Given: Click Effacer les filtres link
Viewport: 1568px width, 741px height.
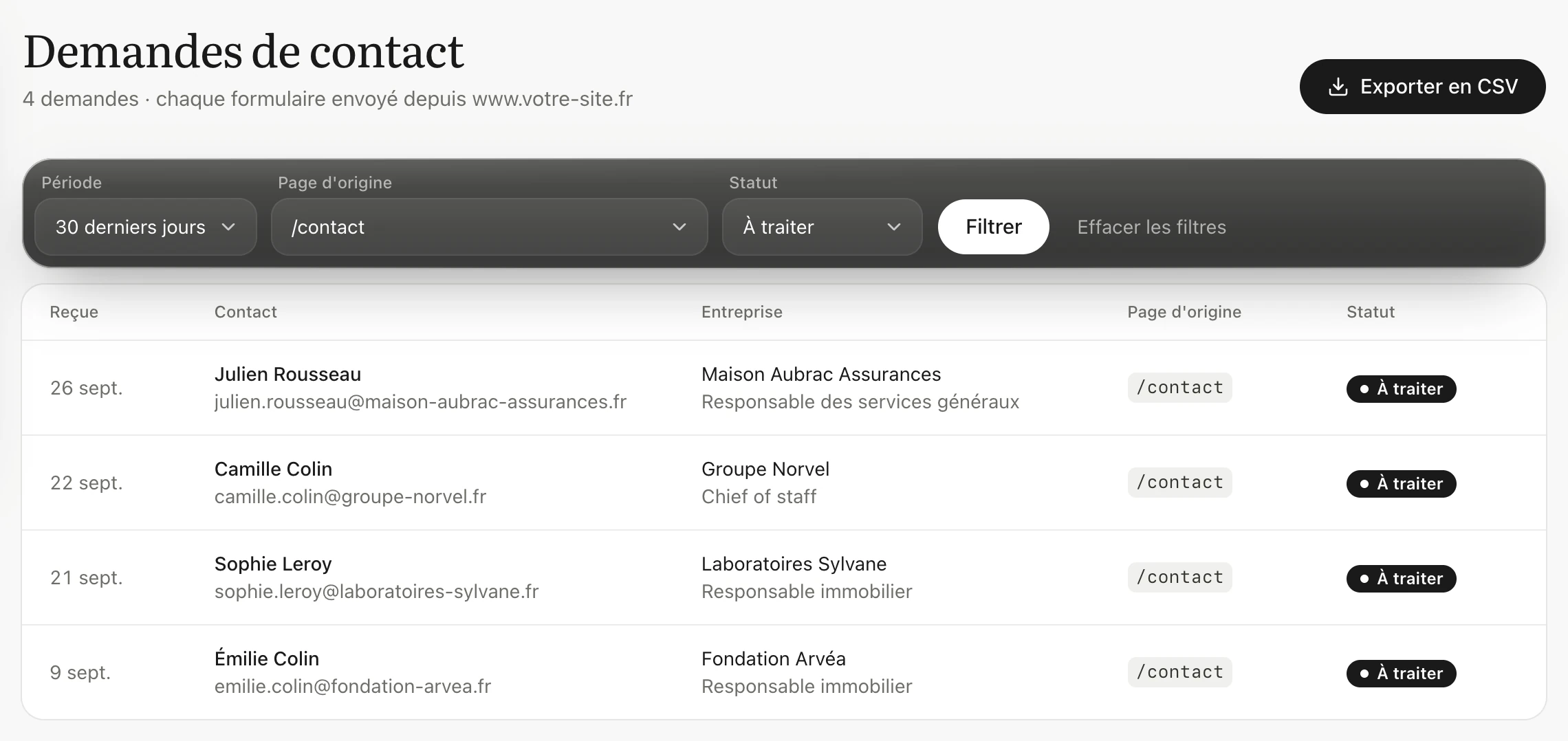Looking at the screenshot, I should [1151, 227].
